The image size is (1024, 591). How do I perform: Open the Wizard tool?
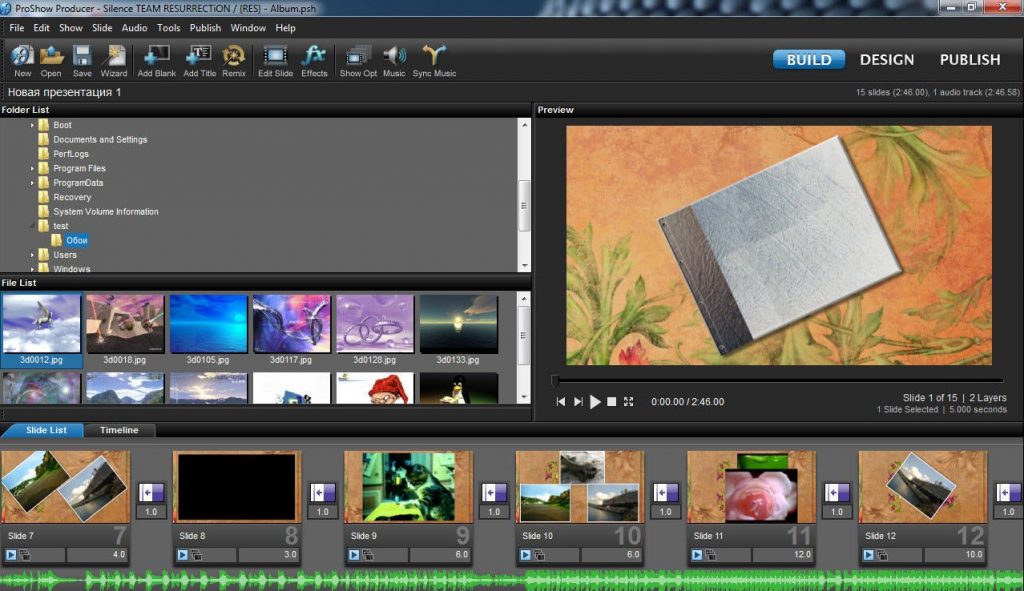pyautogui.click(x=113, y=56)
